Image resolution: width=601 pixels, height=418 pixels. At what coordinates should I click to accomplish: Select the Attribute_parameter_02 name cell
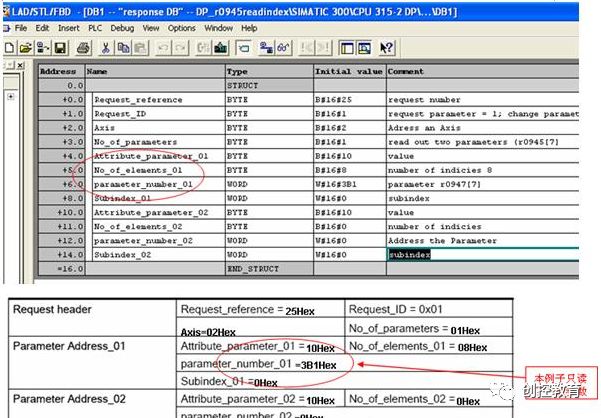[x=159, y=212]
